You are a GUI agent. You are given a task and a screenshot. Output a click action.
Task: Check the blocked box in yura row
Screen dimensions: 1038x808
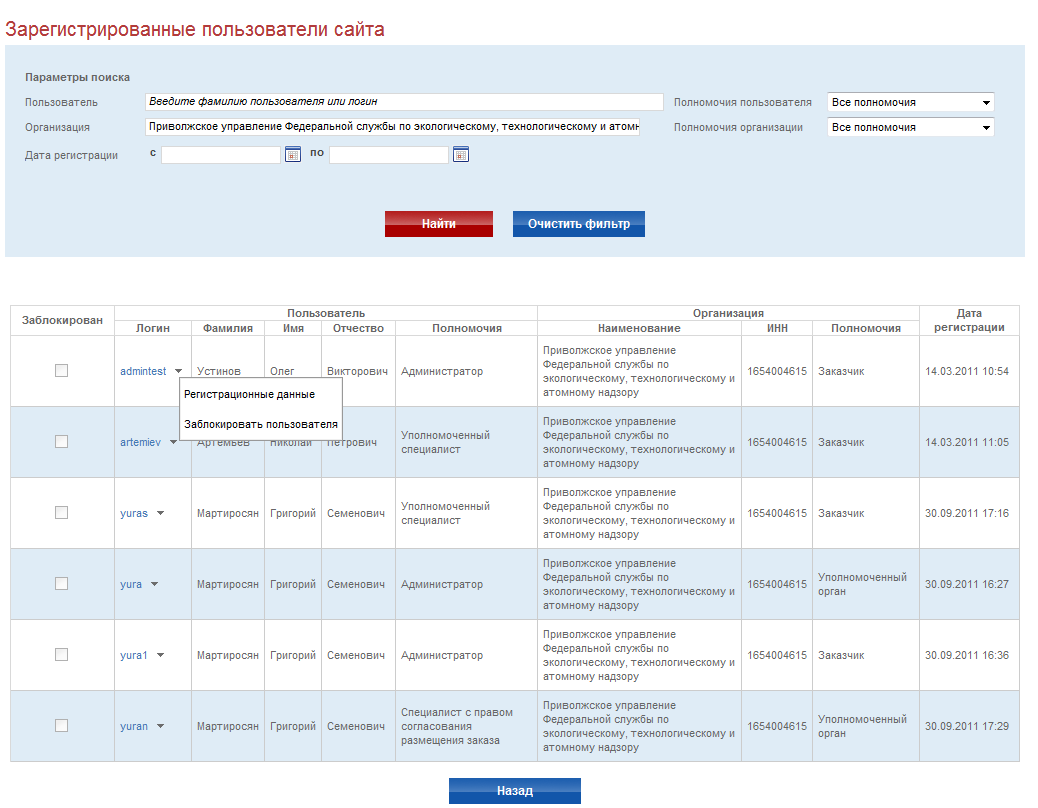62,584
